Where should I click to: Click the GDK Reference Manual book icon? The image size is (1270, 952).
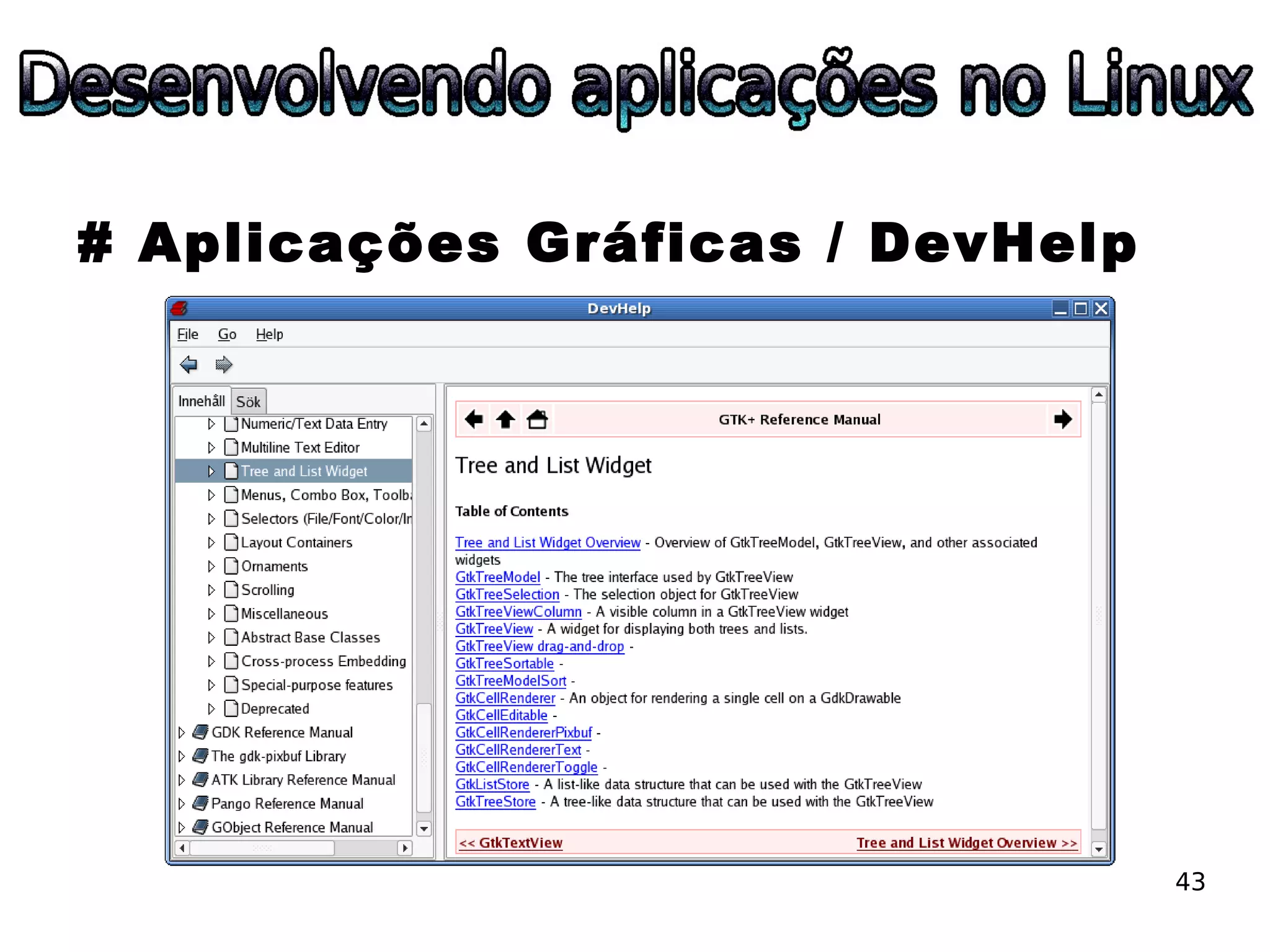pyautogui.click(x=200, y=732)
